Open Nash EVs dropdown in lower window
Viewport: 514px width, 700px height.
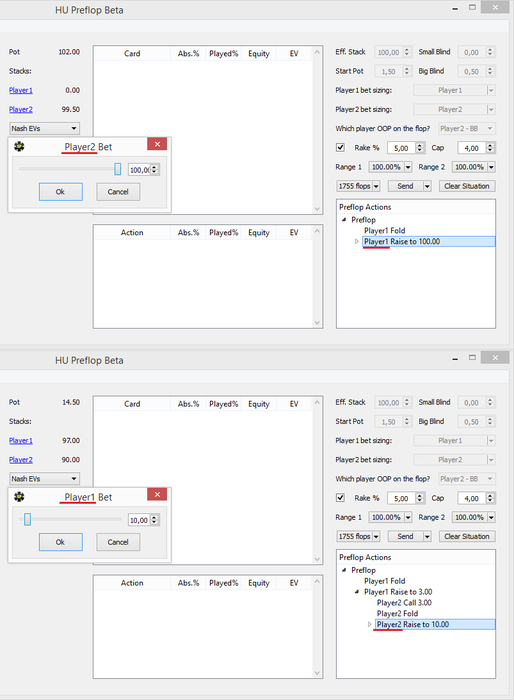(x=45, y=479)
